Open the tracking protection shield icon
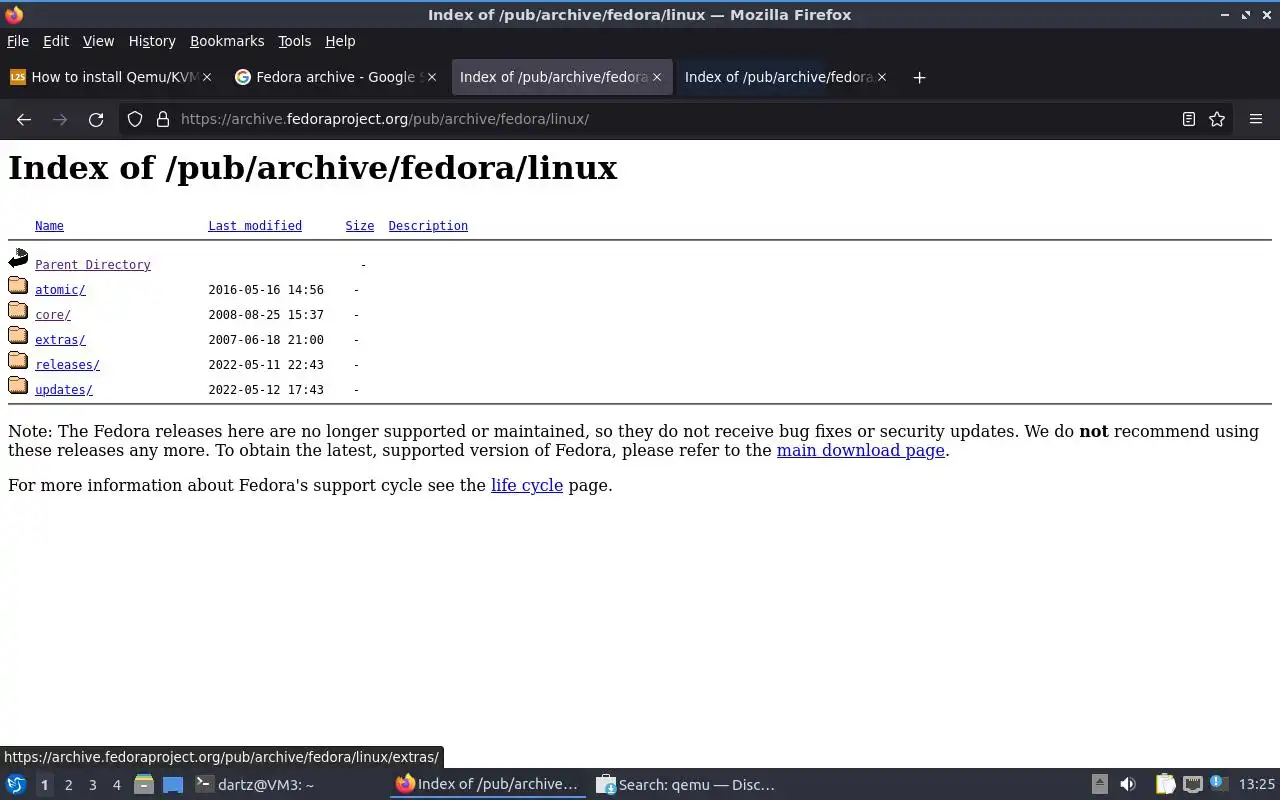This screenshot has height=800, width=1280. coord(135,119)
